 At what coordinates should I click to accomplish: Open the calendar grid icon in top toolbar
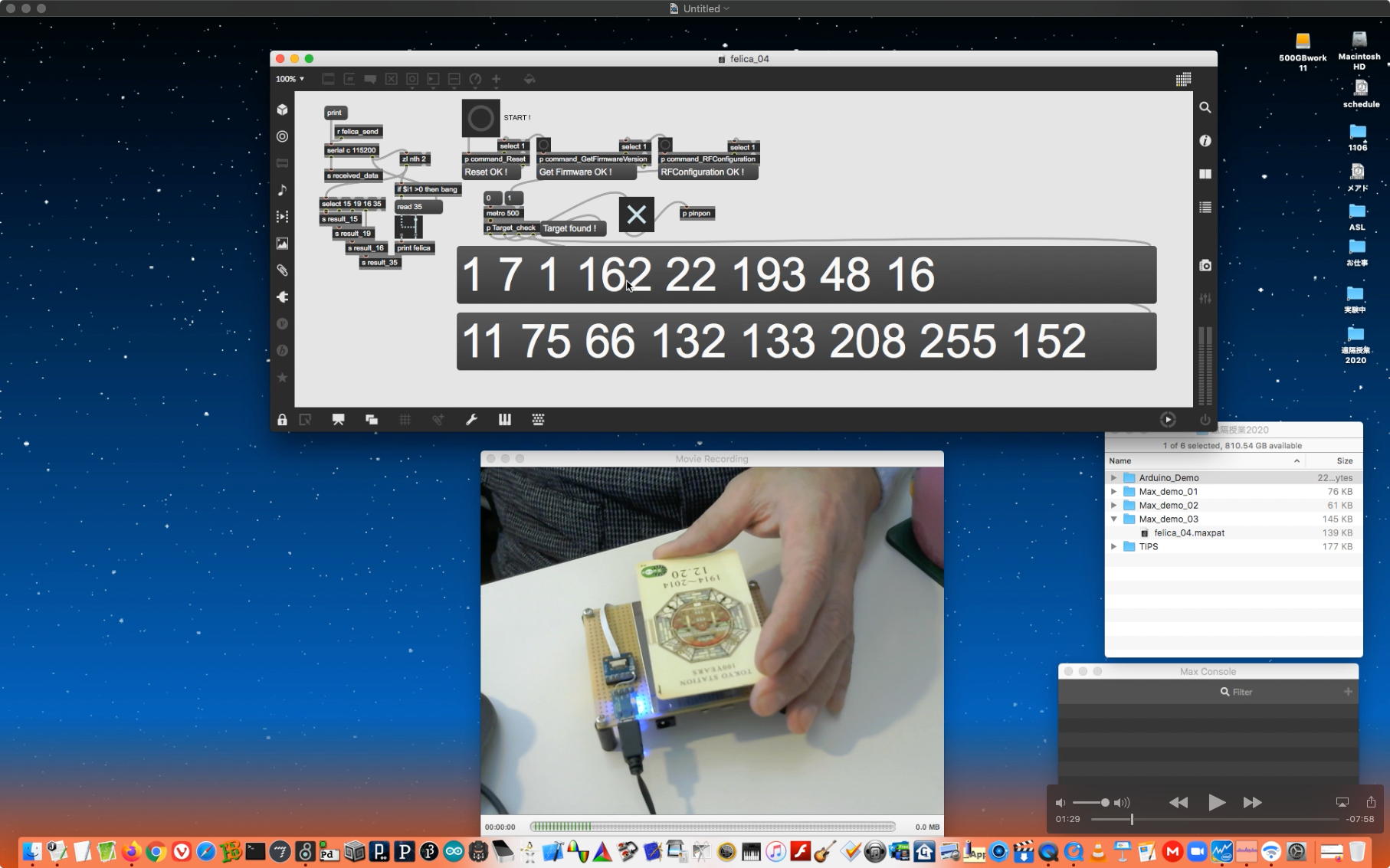(x=1183, y=79)
